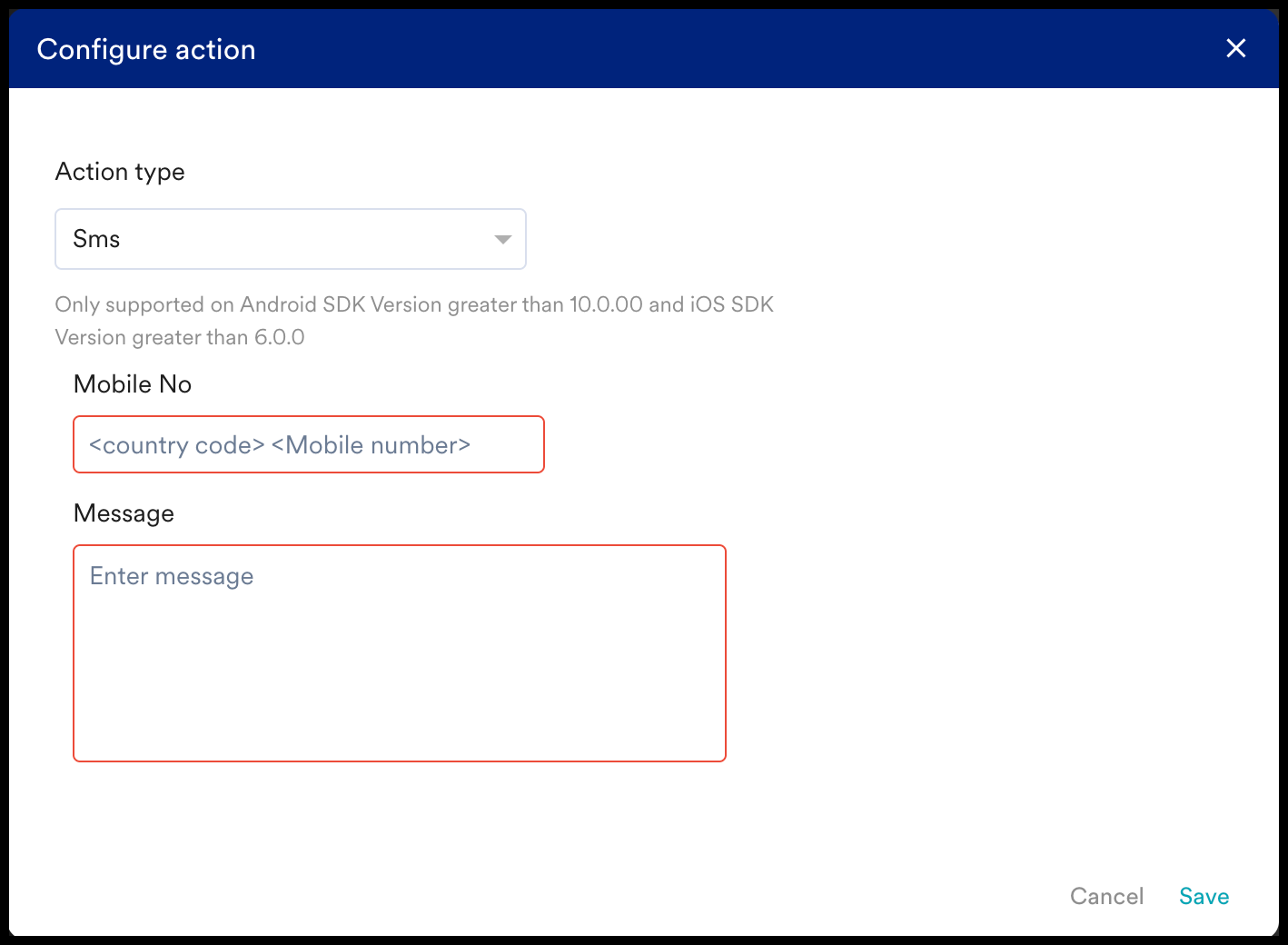Click the Mobile No label
Screen dimensions: 1288x945
[133, 384]
